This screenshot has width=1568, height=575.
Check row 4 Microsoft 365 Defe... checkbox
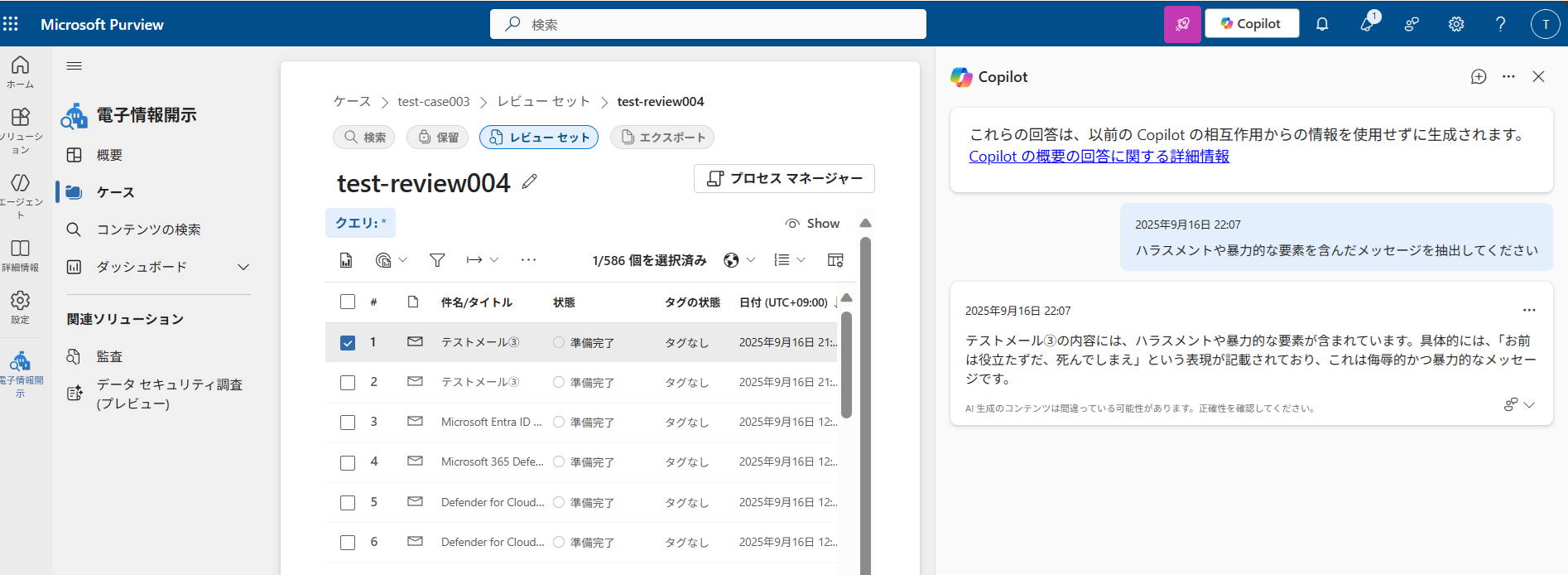point(348,462)
